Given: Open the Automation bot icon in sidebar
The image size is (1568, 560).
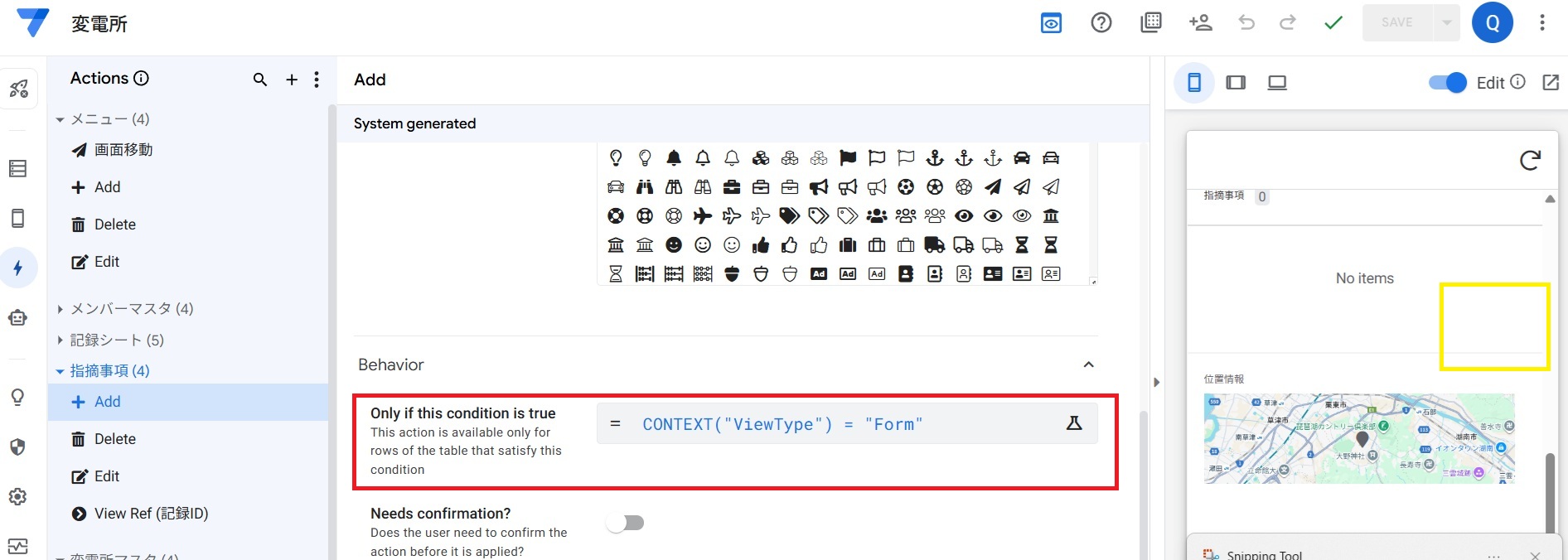Looking at the screenshot, I should (18, 318).
